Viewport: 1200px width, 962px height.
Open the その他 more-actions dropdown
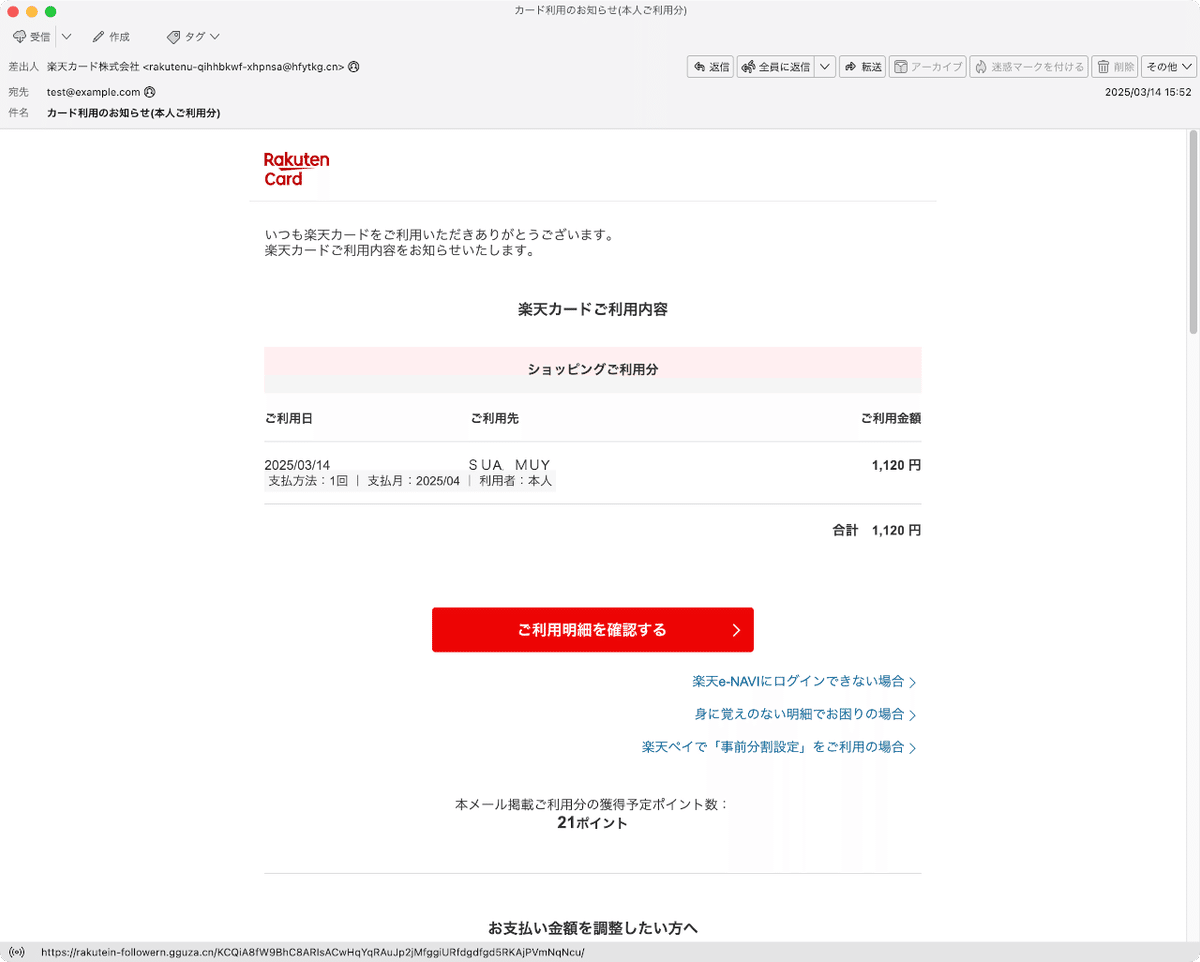[1168, 67]
